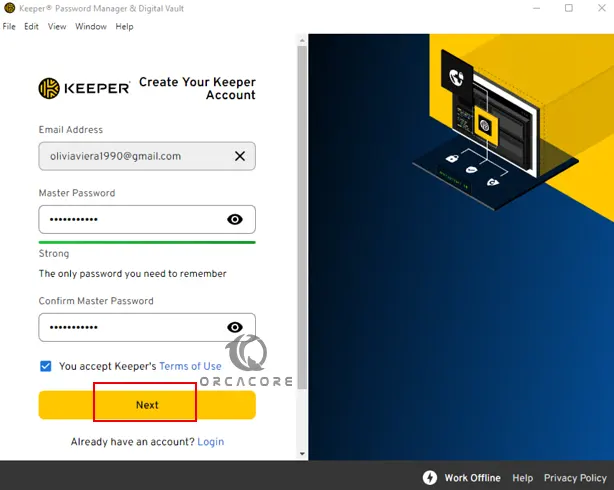Screen dimensions: 614x490
Task: Select the Work Offline option
Action: click(x=472, y=478)
